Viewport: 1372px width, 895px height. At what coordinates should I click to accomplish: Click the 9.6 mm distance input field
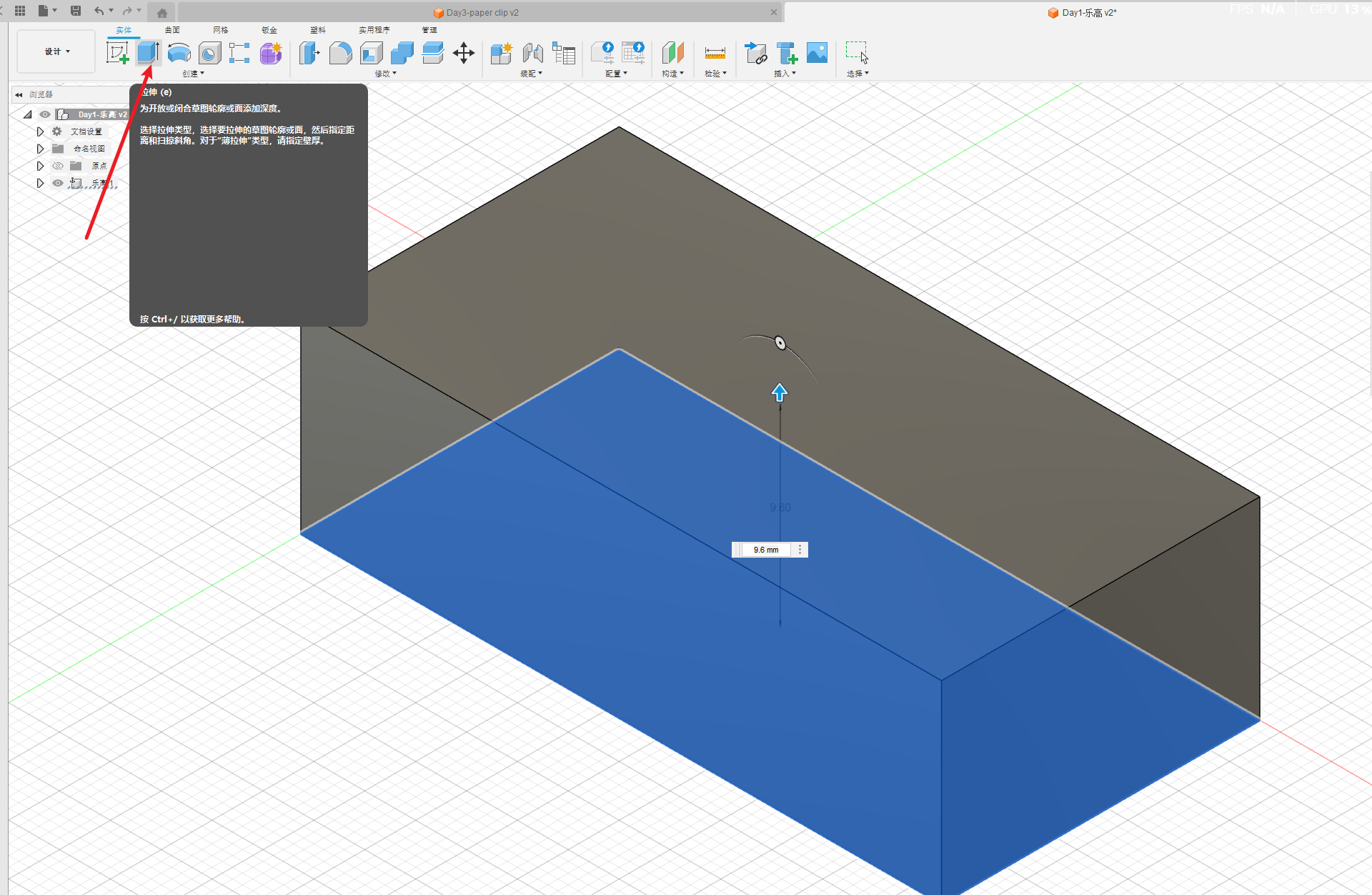(765, 550)
